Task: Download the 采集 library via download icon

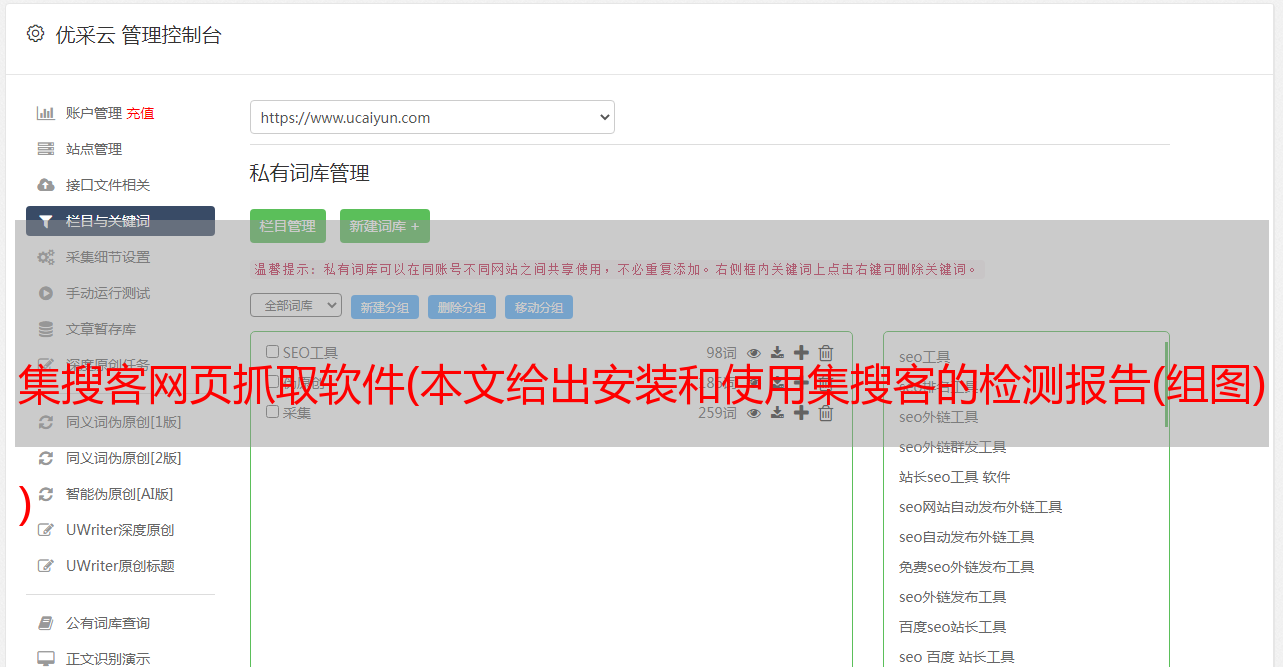Action: 777,413
